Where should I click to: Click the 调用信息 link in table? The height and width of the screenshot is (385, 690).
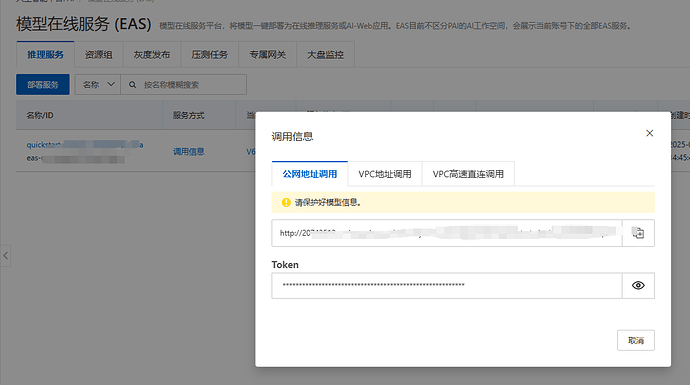click(188, 151)
